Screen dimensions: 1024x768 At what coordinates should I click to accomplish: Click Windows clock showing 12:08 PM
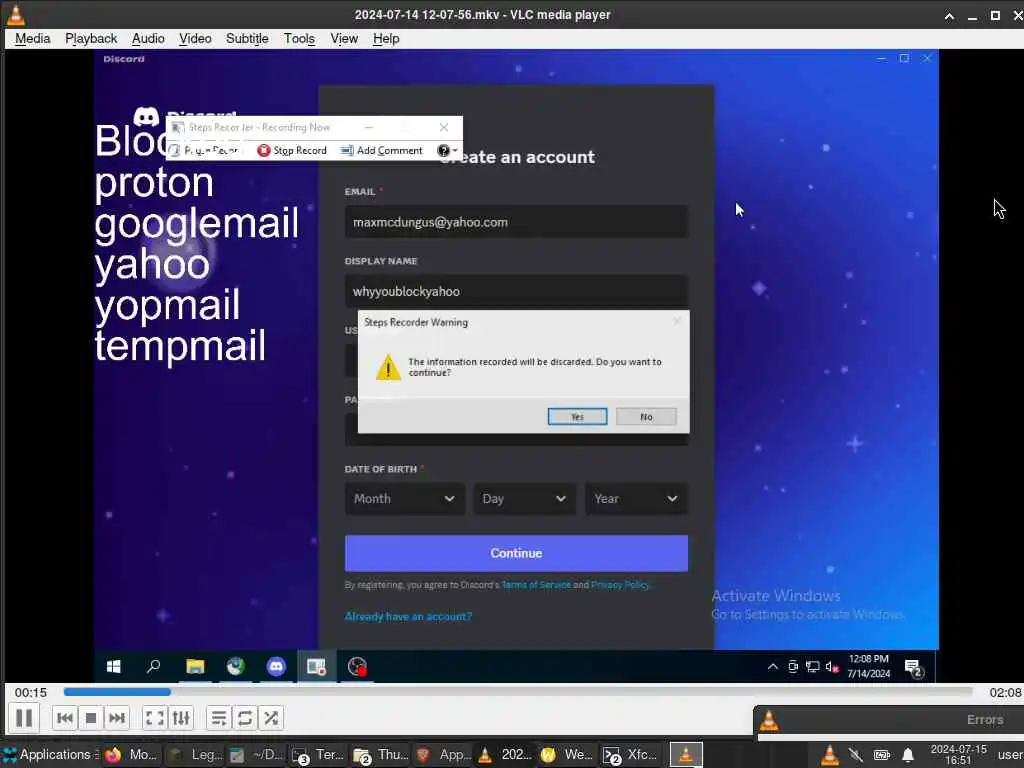[x=869, y=666]
